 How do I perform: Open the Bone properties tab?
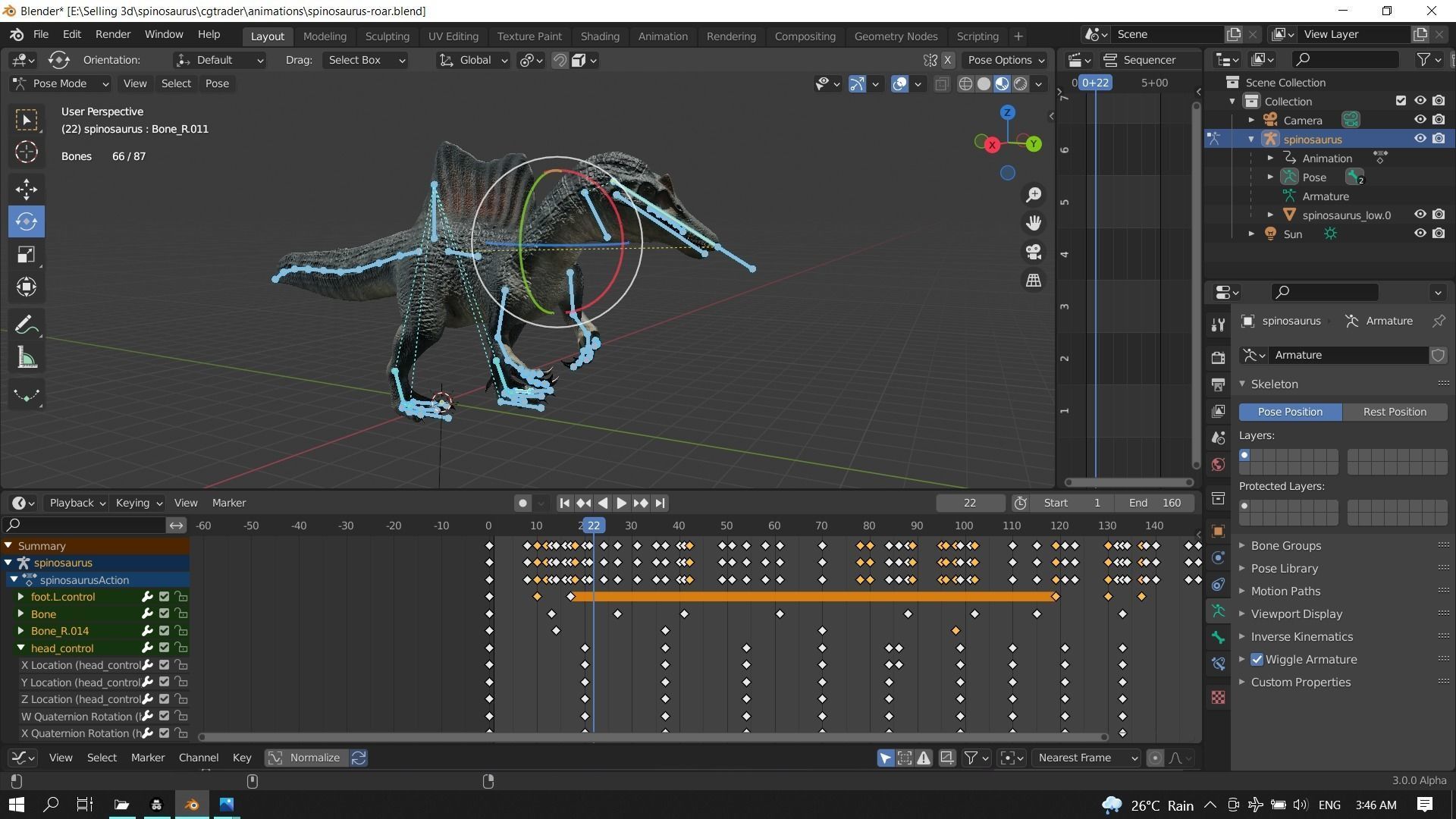[1218, 638]
